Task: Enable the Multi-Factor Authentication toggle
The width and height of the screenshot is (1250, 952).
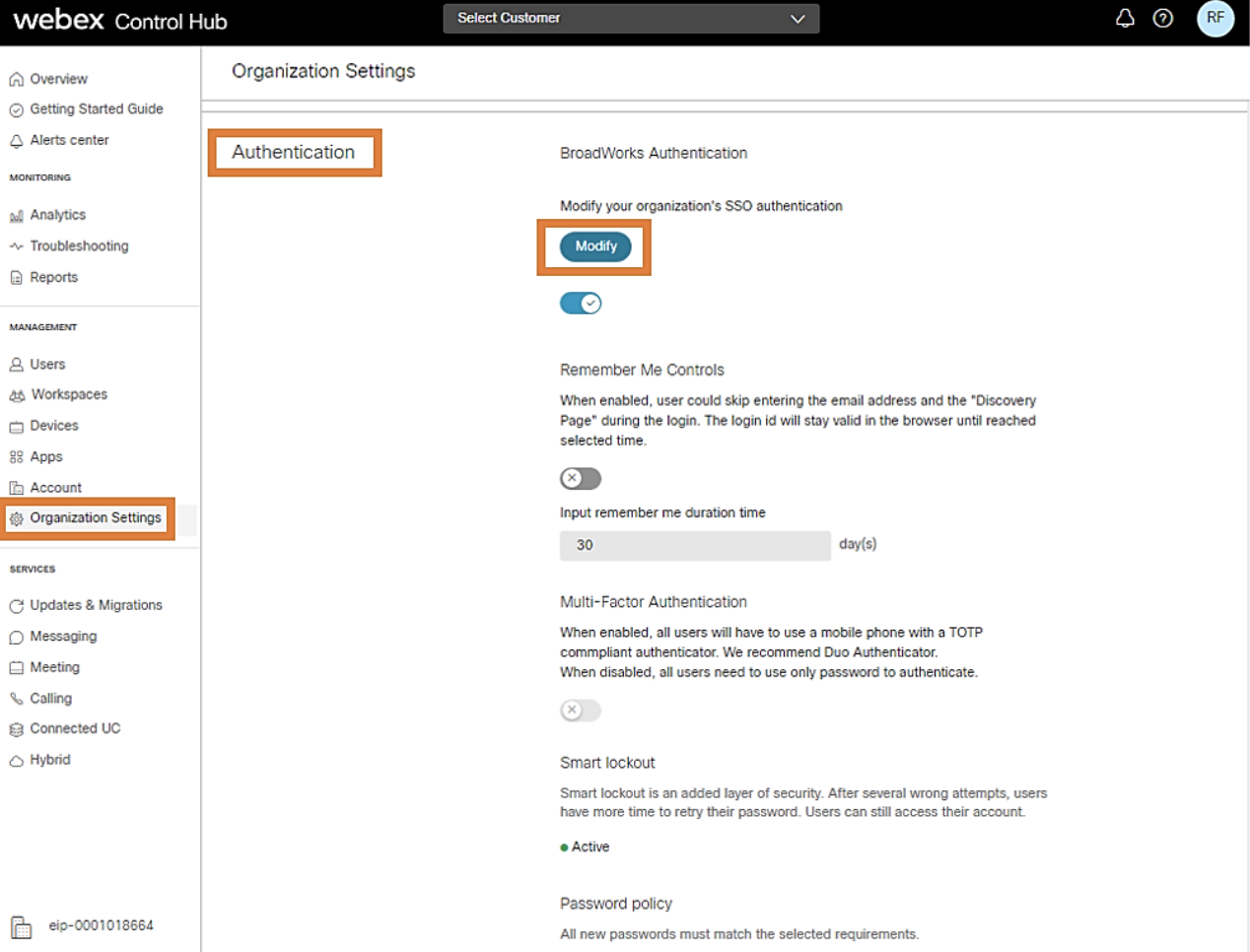Action: click(581, 711)
